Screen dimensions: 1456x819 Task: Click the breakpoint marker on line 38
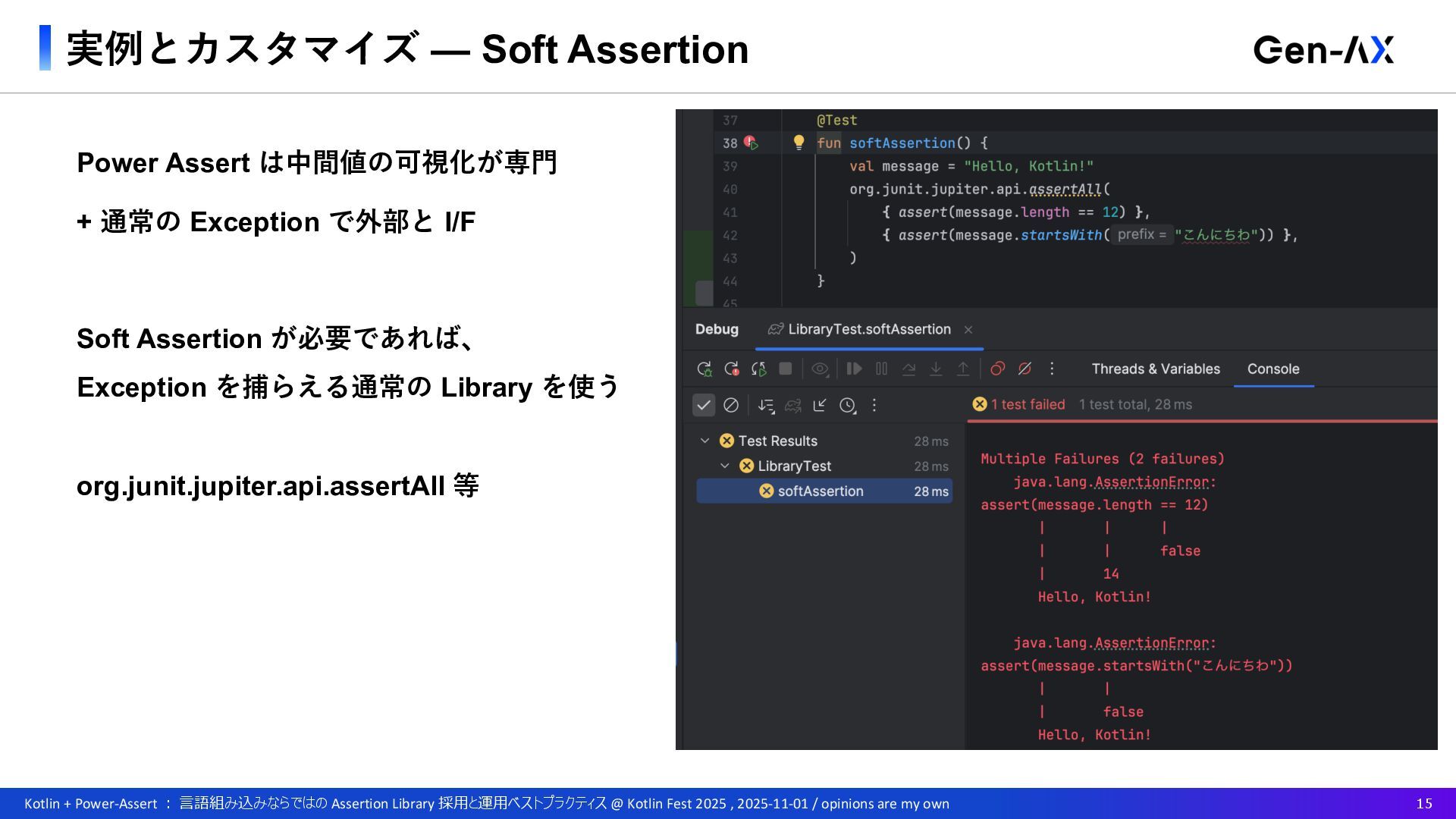coord(749,143)
